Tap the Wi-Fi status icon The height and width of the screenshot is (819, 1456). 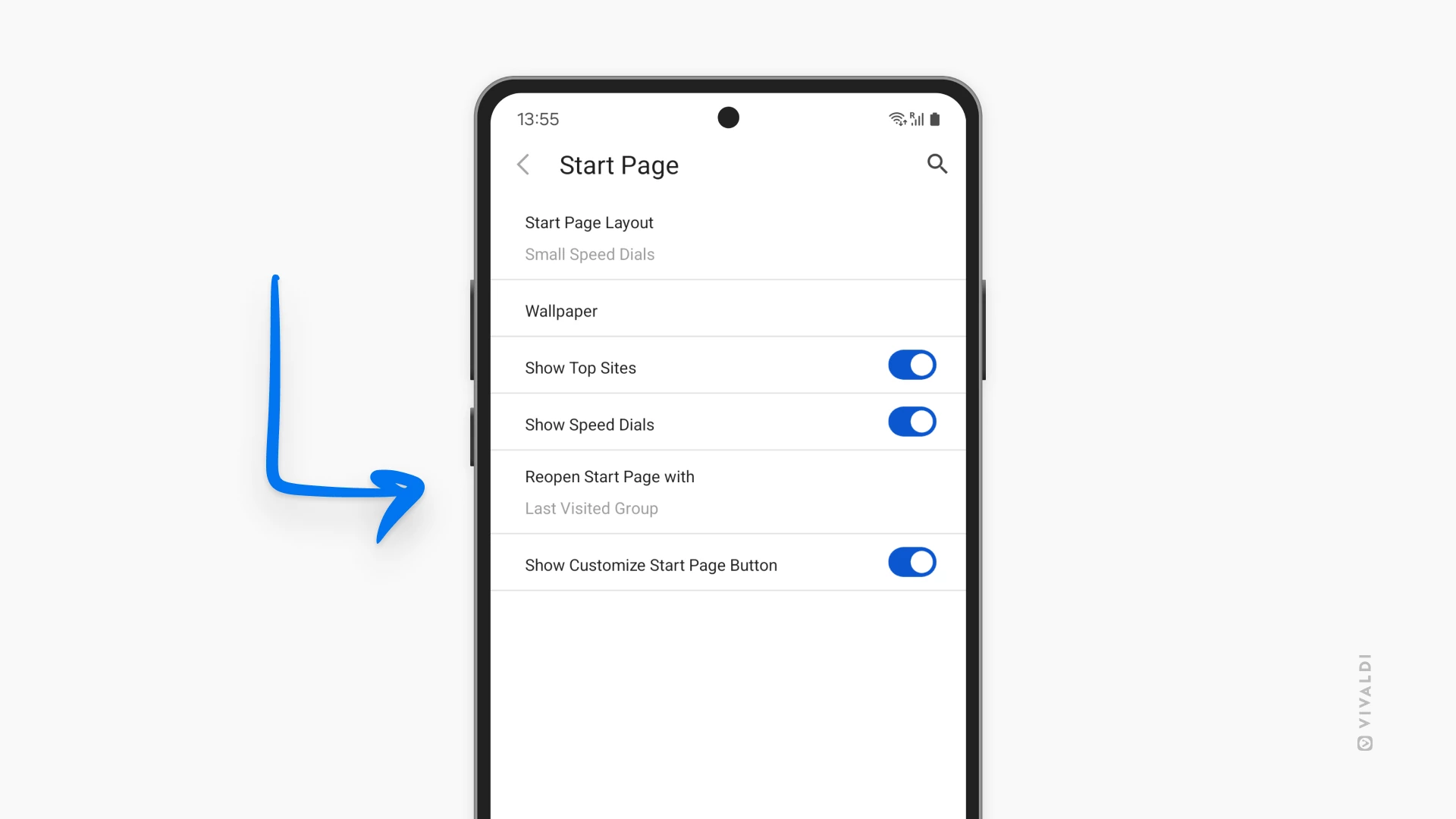[x=894, y=117]
